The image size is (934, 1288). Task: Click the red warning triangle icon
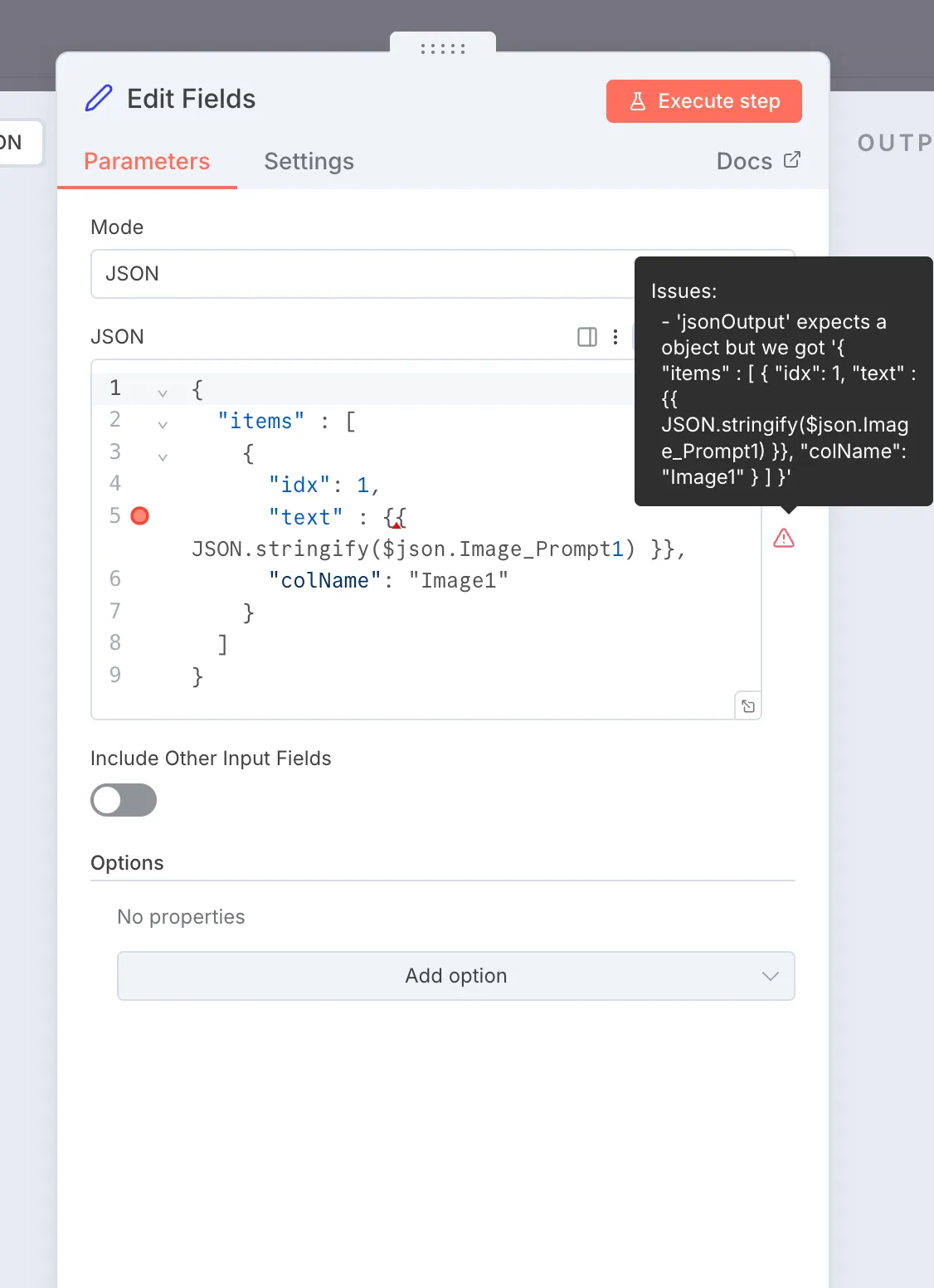click(x=784, y=539)
